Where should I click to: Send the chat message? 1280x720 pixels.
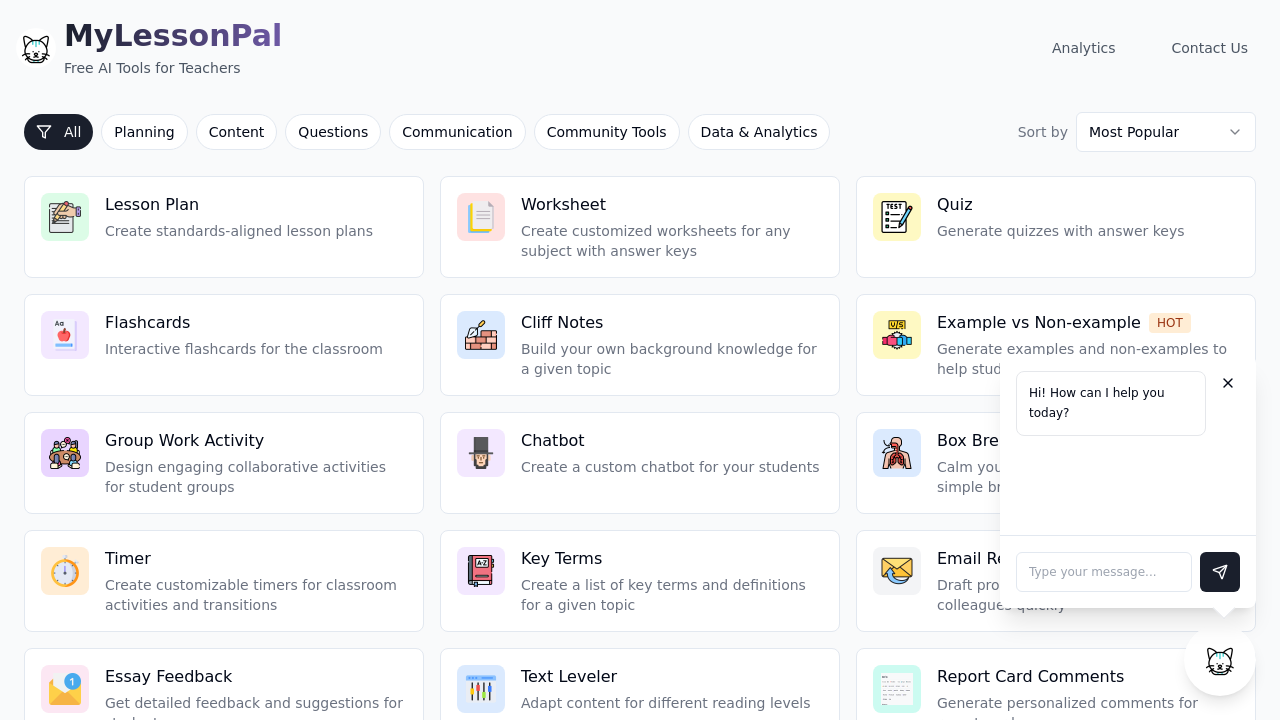(x=1220, y=572)
